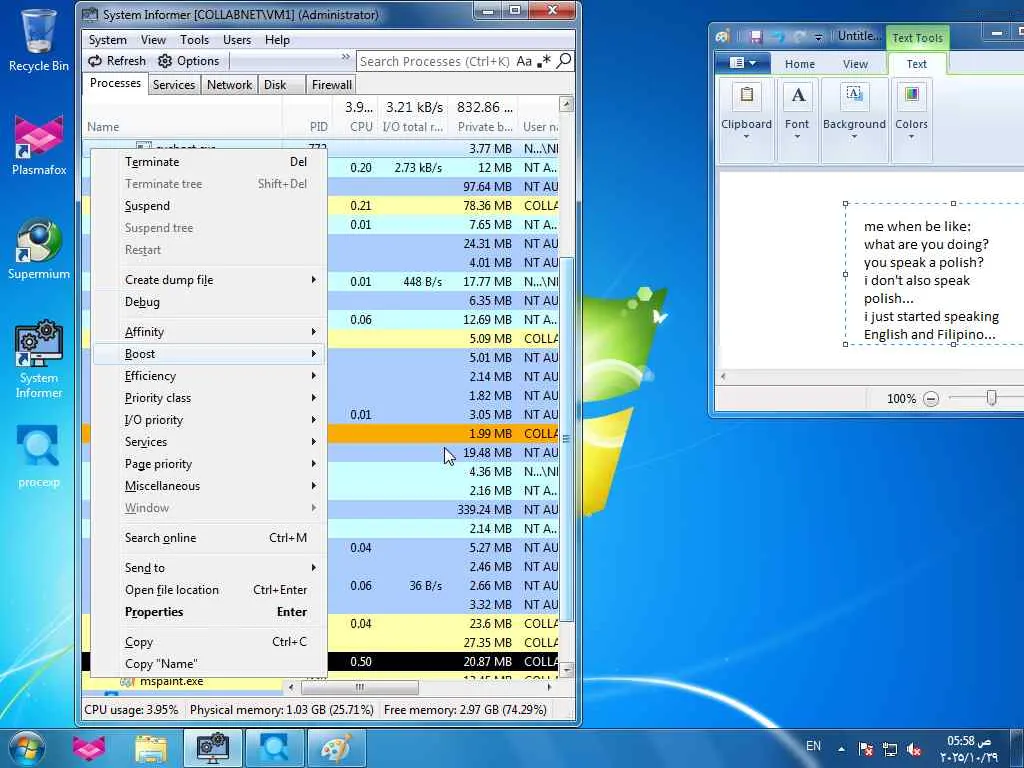
Task: Expand Boost submenu
Action: click(209, 354)
